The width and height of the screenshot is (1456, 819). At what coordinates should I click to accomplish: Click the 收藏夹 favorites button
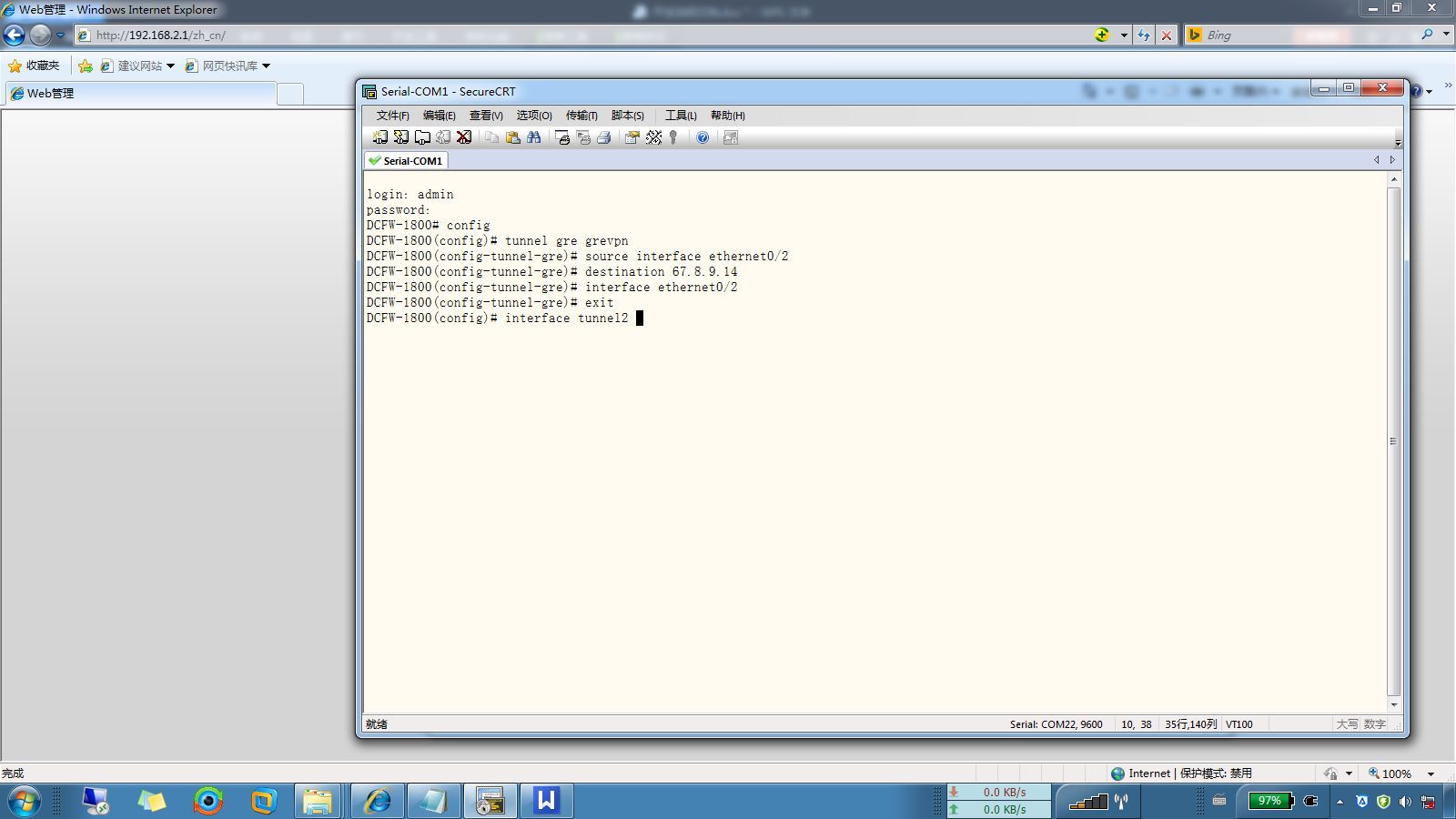coord(34,66)
